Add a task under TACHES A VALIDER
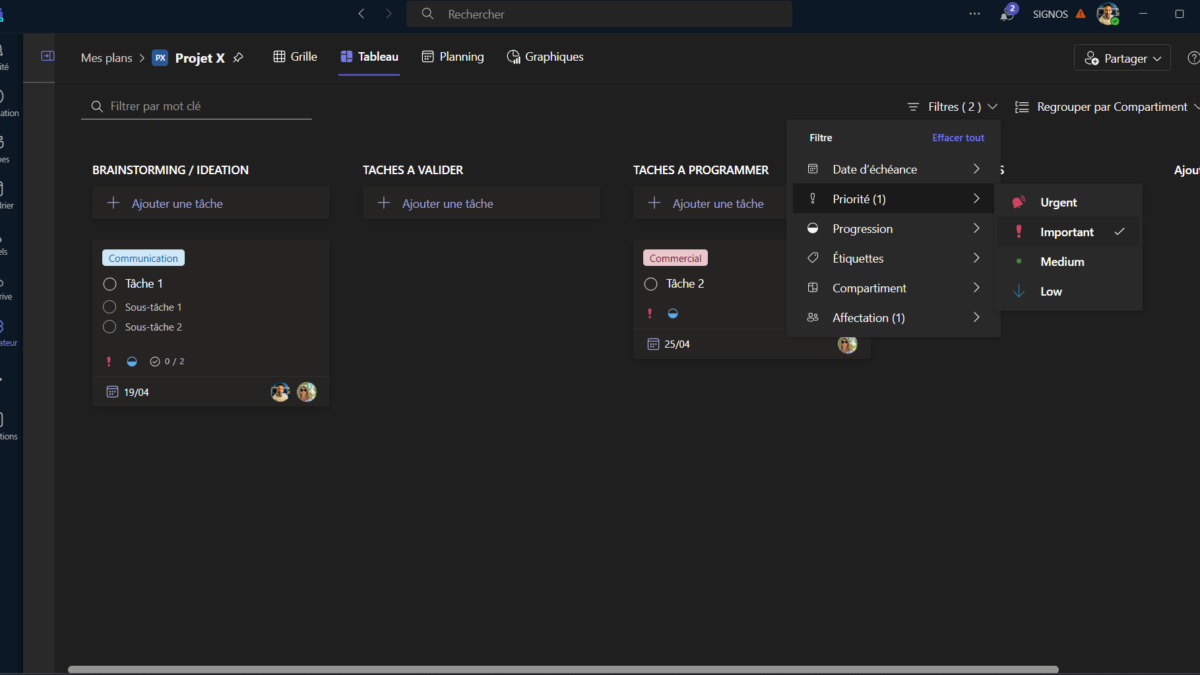 pyautogui.click(x=481, y=204)
